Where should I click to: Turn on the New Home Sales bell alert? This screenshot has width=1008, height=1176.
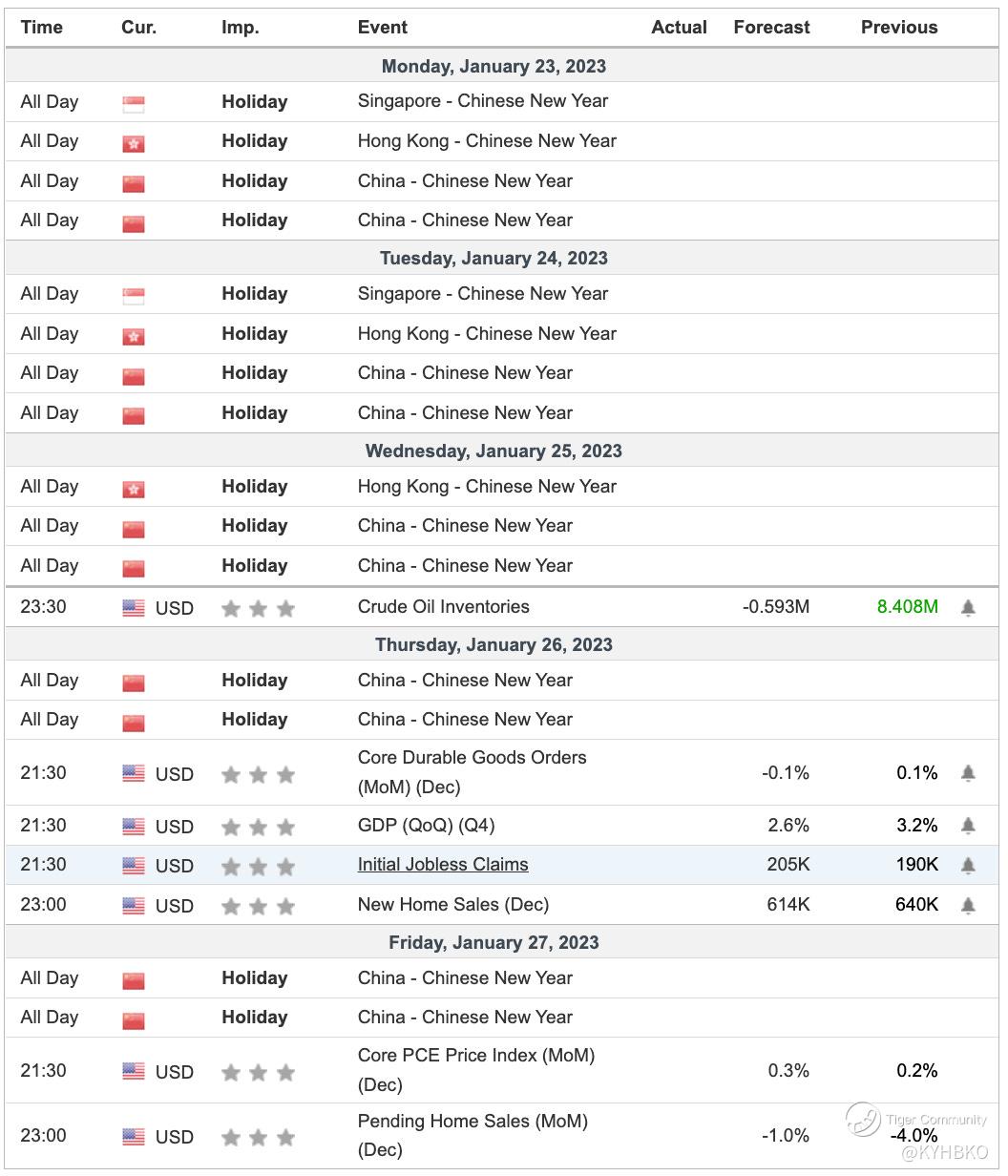pos(968,905)
